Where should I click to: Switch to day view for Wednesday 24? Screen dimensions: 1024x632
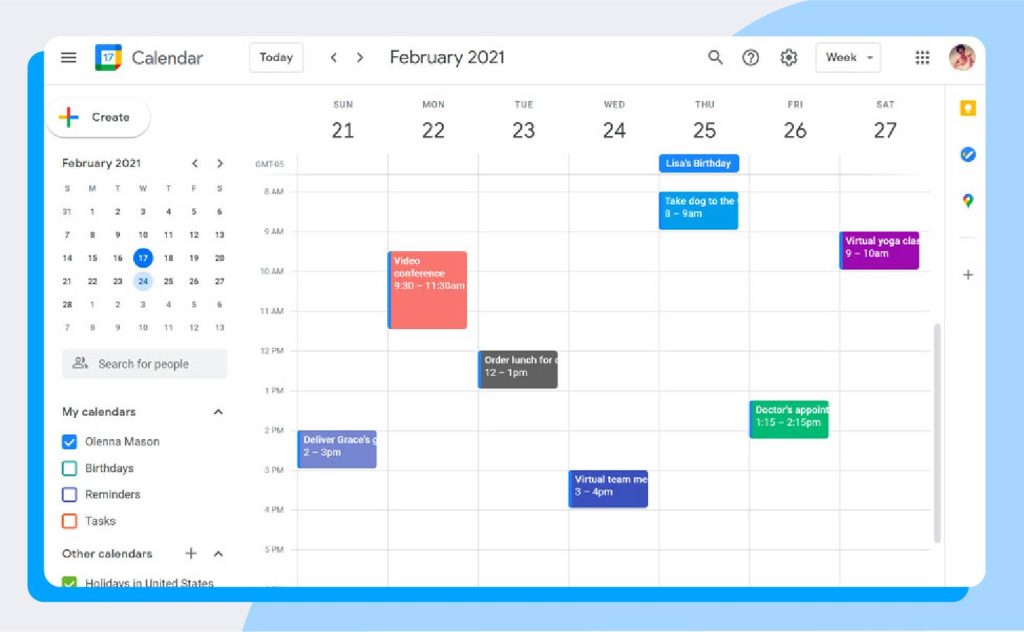613,129
